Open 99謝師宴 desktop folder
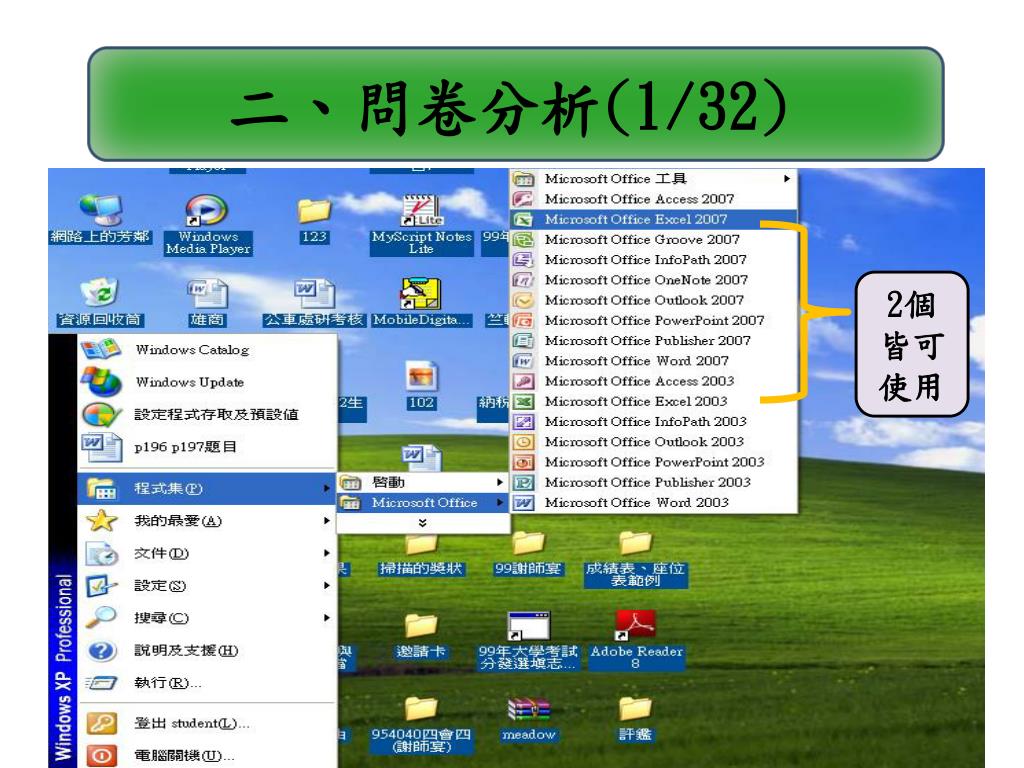 (x=528, y=552)
